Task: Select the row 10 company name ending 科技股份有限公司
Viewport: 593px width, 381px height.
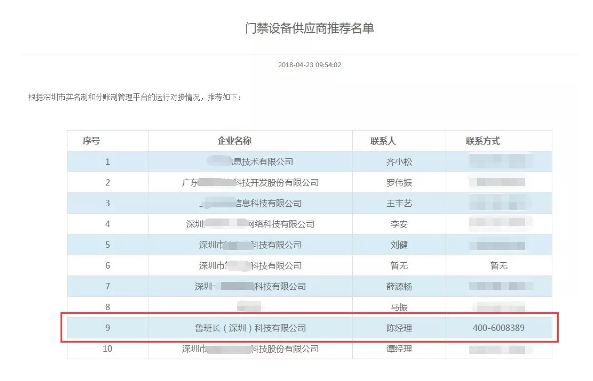Action: click(250, 348)
